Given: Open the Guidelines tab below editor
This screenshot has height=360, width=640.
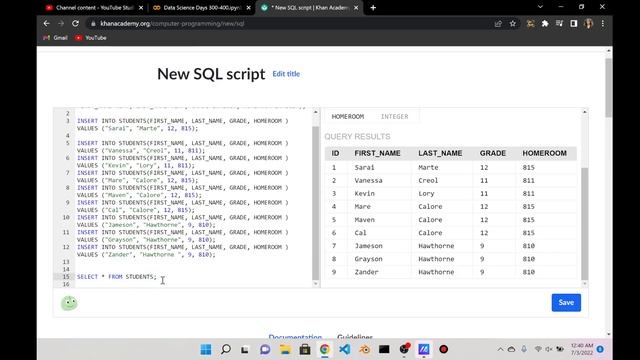Looking at the screenshot, I should [355, 336].
